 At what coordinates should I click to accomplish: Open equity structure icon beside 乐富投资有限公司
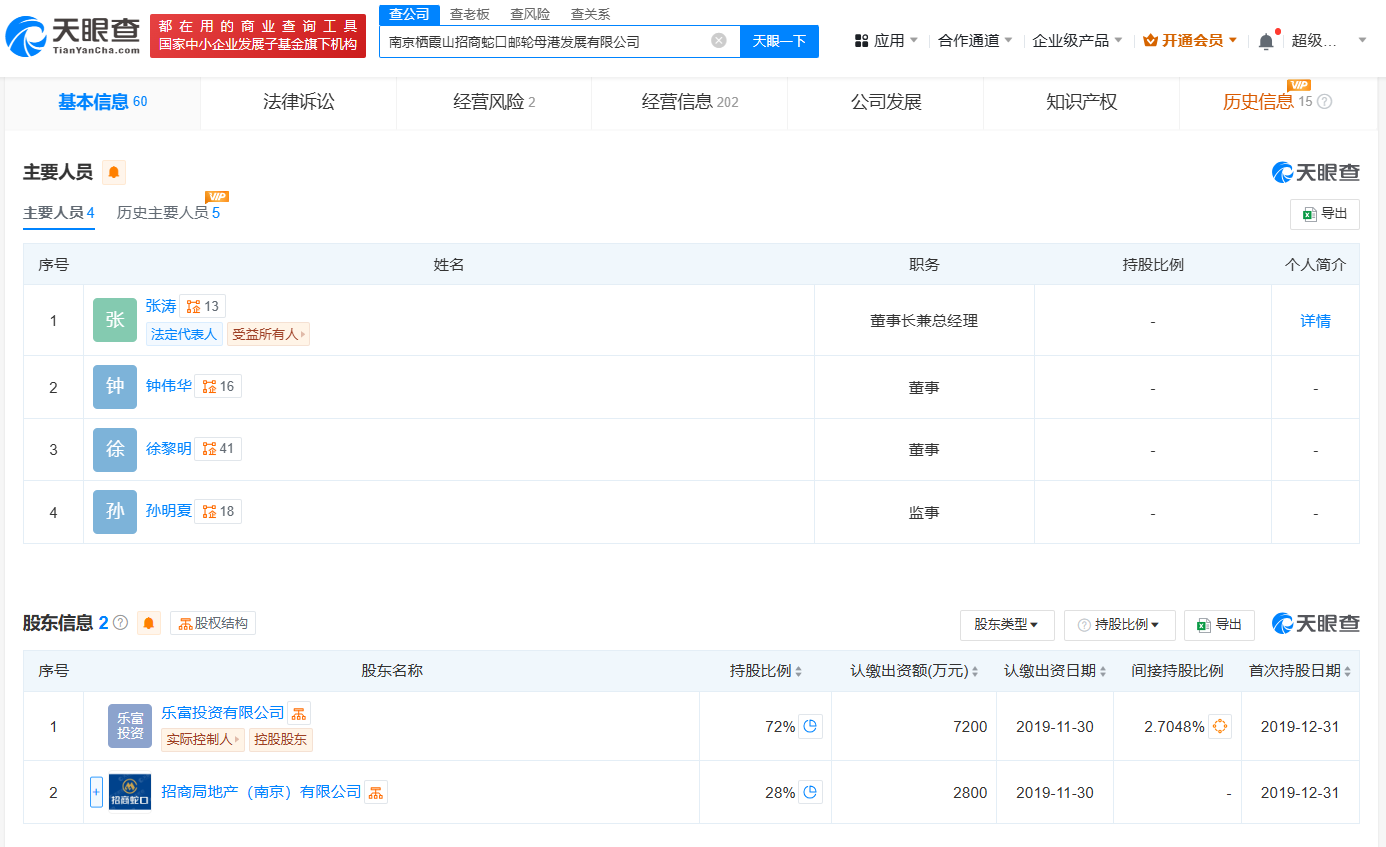[x=299, y=713]
